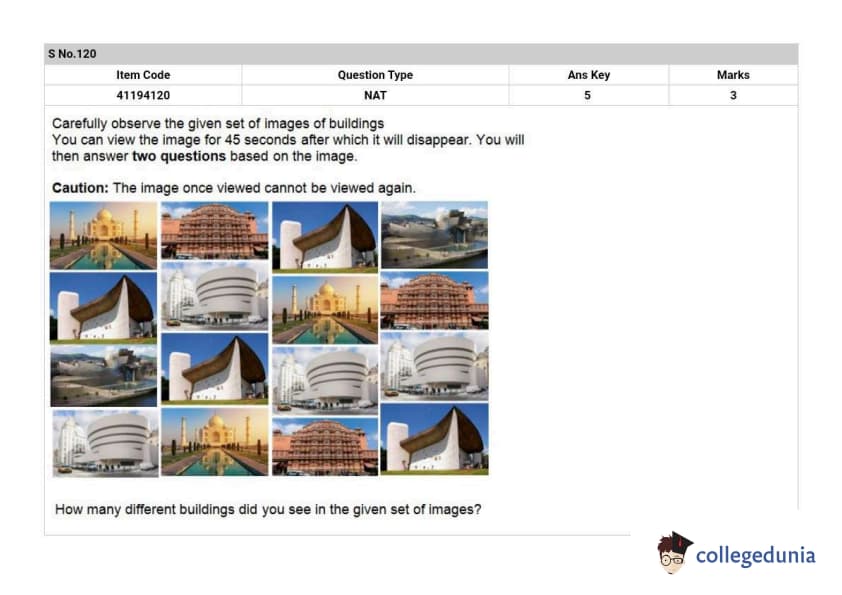Select the Question Type column header
The width and height of the screenshot is (842, 595).
tap(375, 75)
